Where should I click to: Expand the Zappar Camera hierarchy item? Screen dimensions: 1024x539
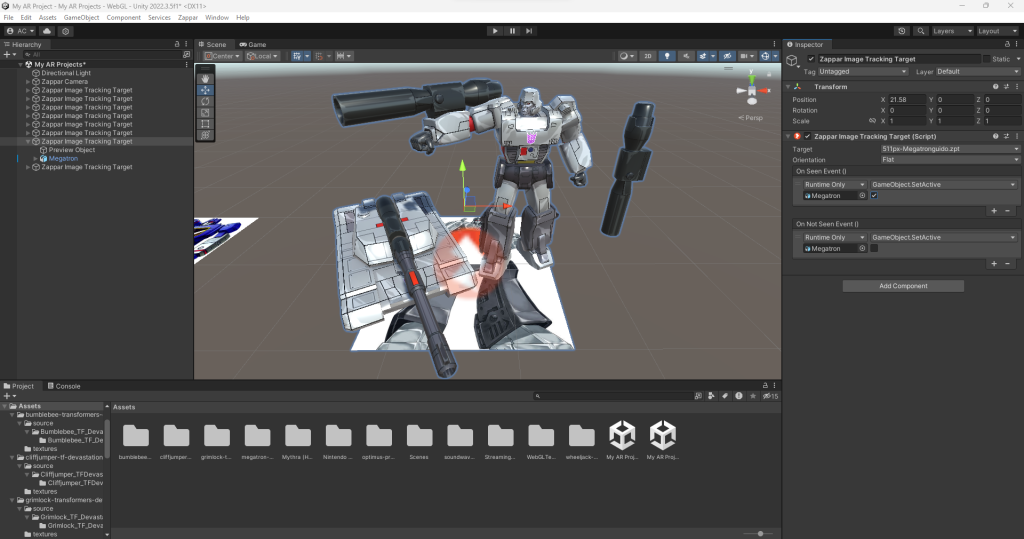pos(28,82)
